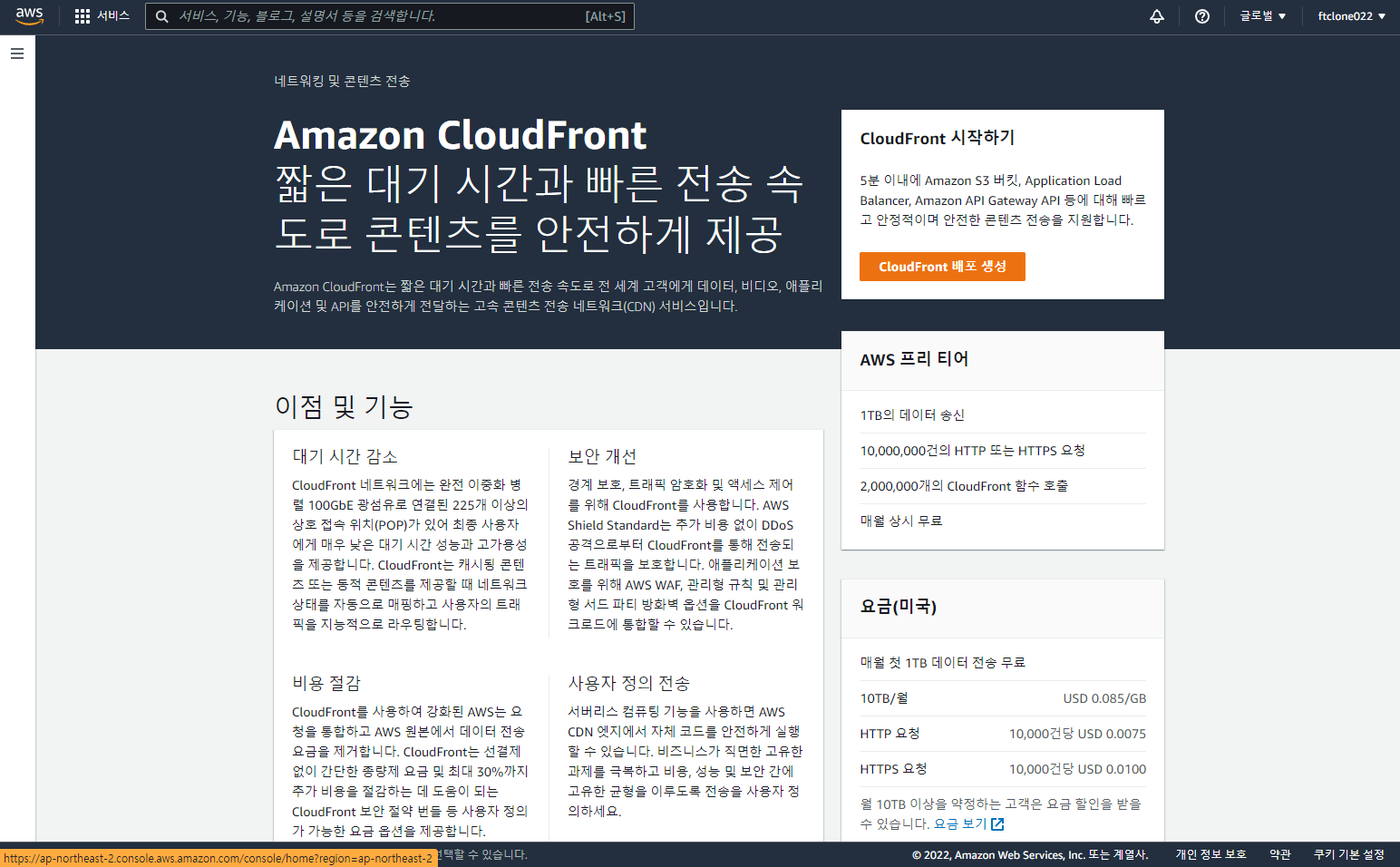The height and width of the screenshot is (867, 1400).
Task: Open 쿠키 기본 설정 footer link
Action: click(1349, 854)
